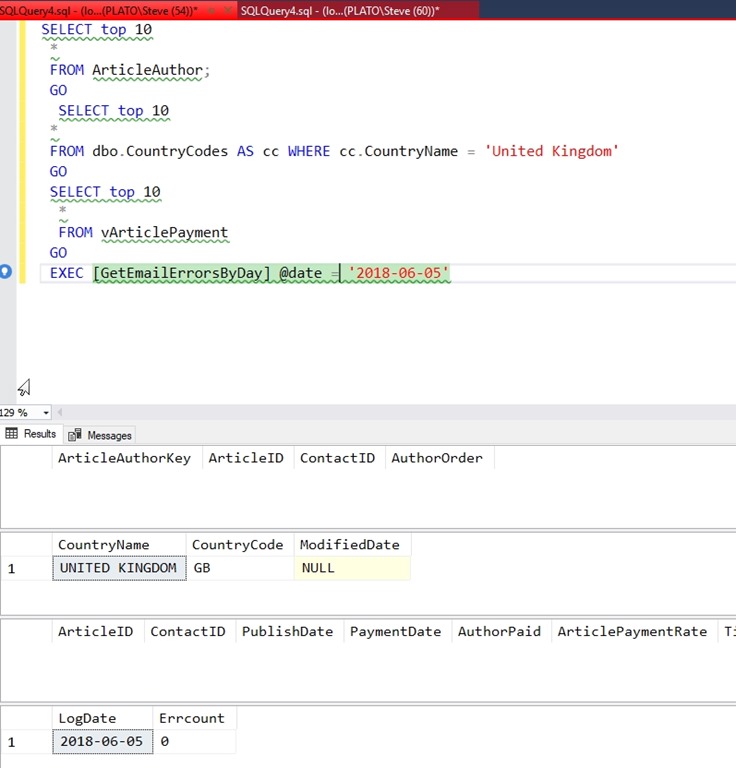Pin the Steve (54) query tab

coord(211,9)
